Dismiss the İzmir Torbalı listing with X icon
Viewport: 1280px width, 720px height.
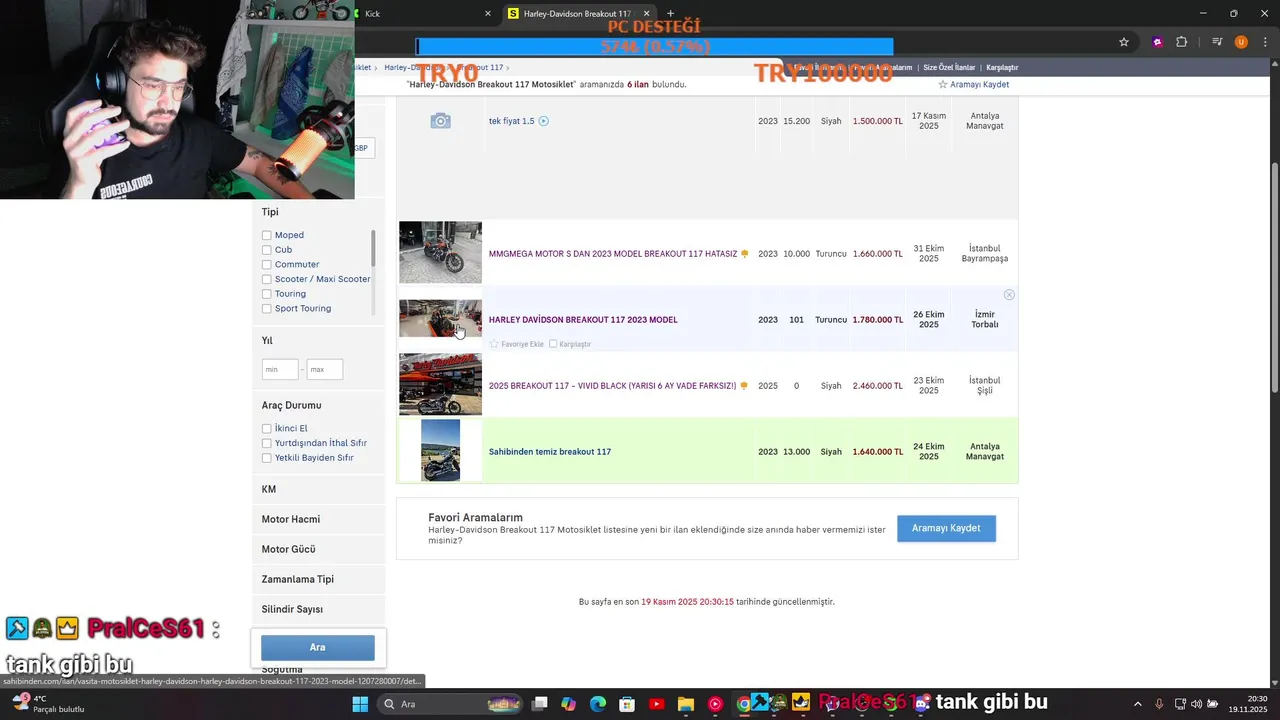click(x=1009, y=295)
